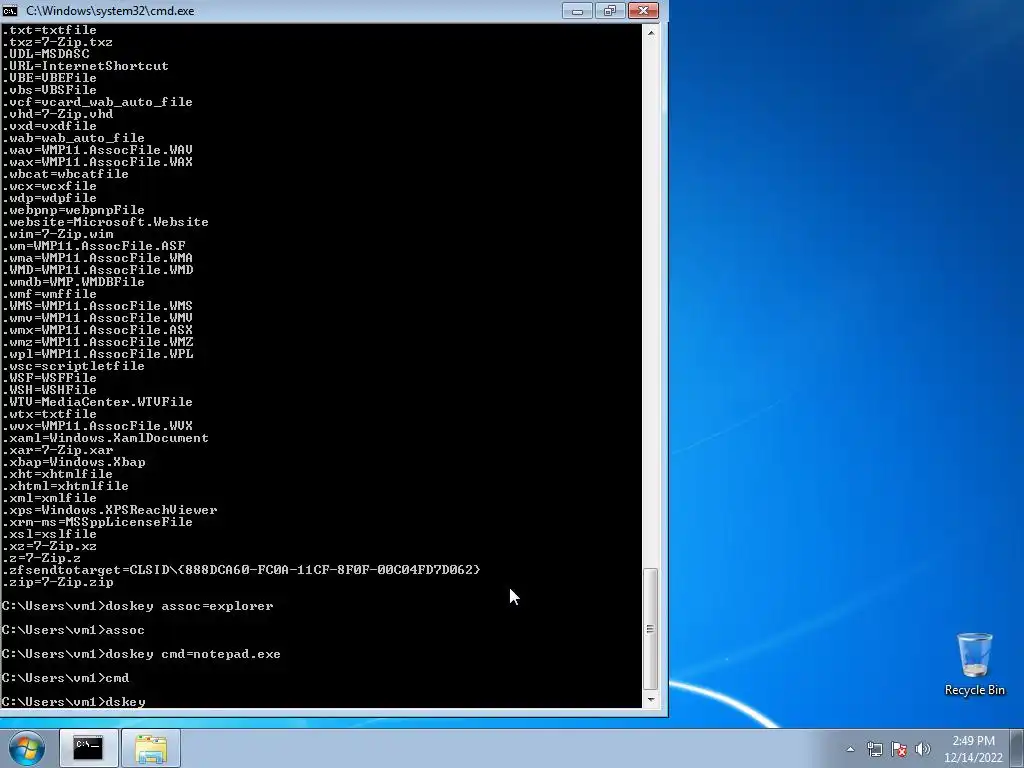This screenshot has height=768, width=1024.
Task: Open the Recycle Bin desktop icon
Action: click(x=974, y=664)
